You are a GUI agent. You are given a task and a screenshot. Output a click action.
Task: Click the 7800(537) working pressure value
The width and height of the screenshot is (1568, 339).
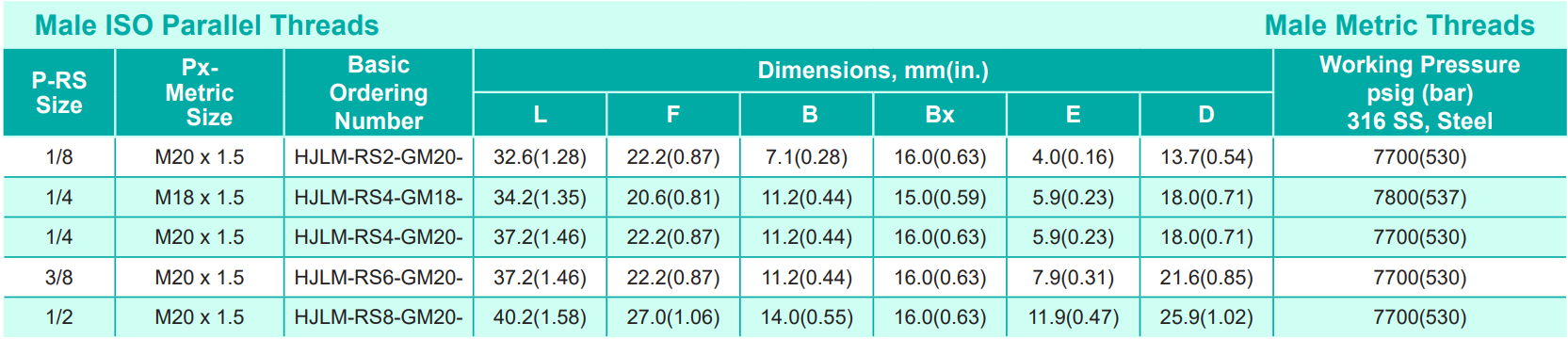click(x=1419, y=198)
